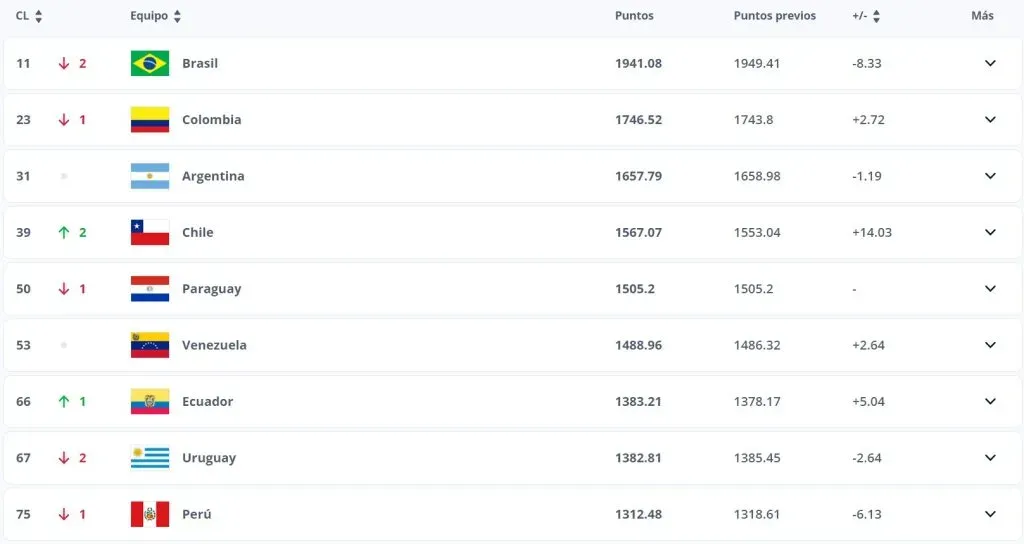The image size is (1024, 544).
Task: Click Argentina's 1657.79 points value
Action: 638,176
